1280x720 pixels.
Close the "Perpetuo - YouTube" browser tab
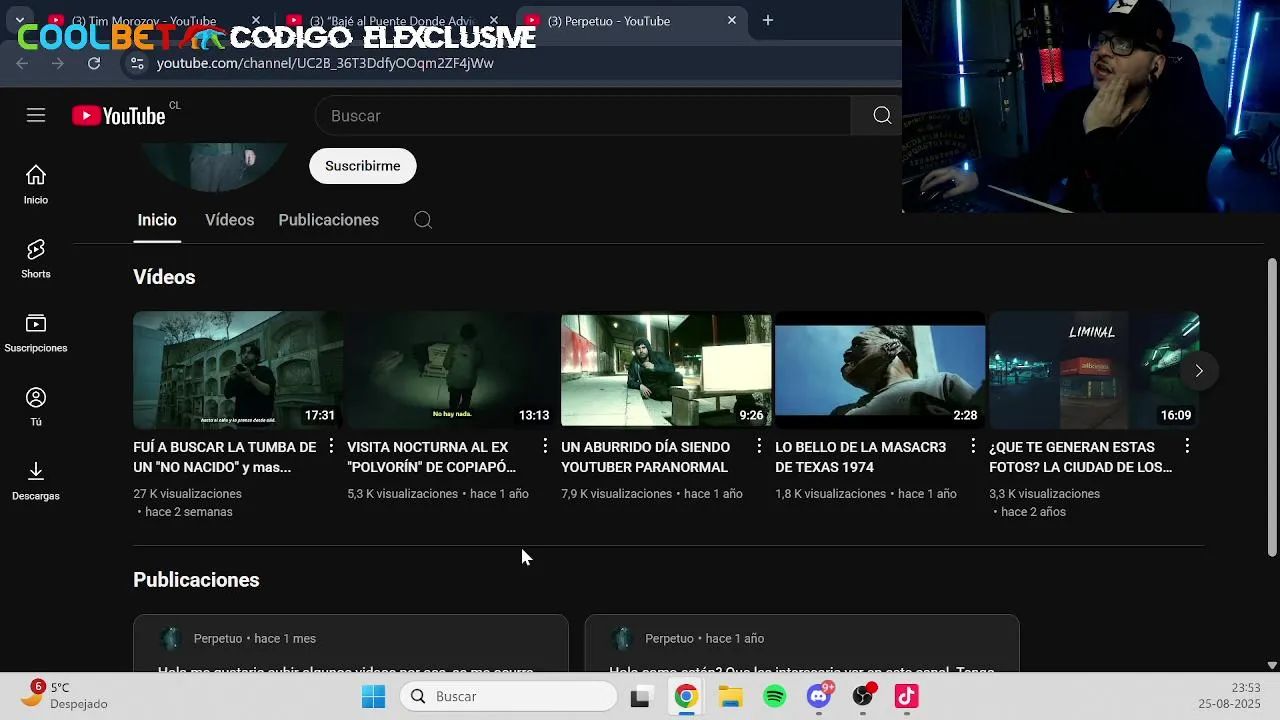(x=731, y=20)
